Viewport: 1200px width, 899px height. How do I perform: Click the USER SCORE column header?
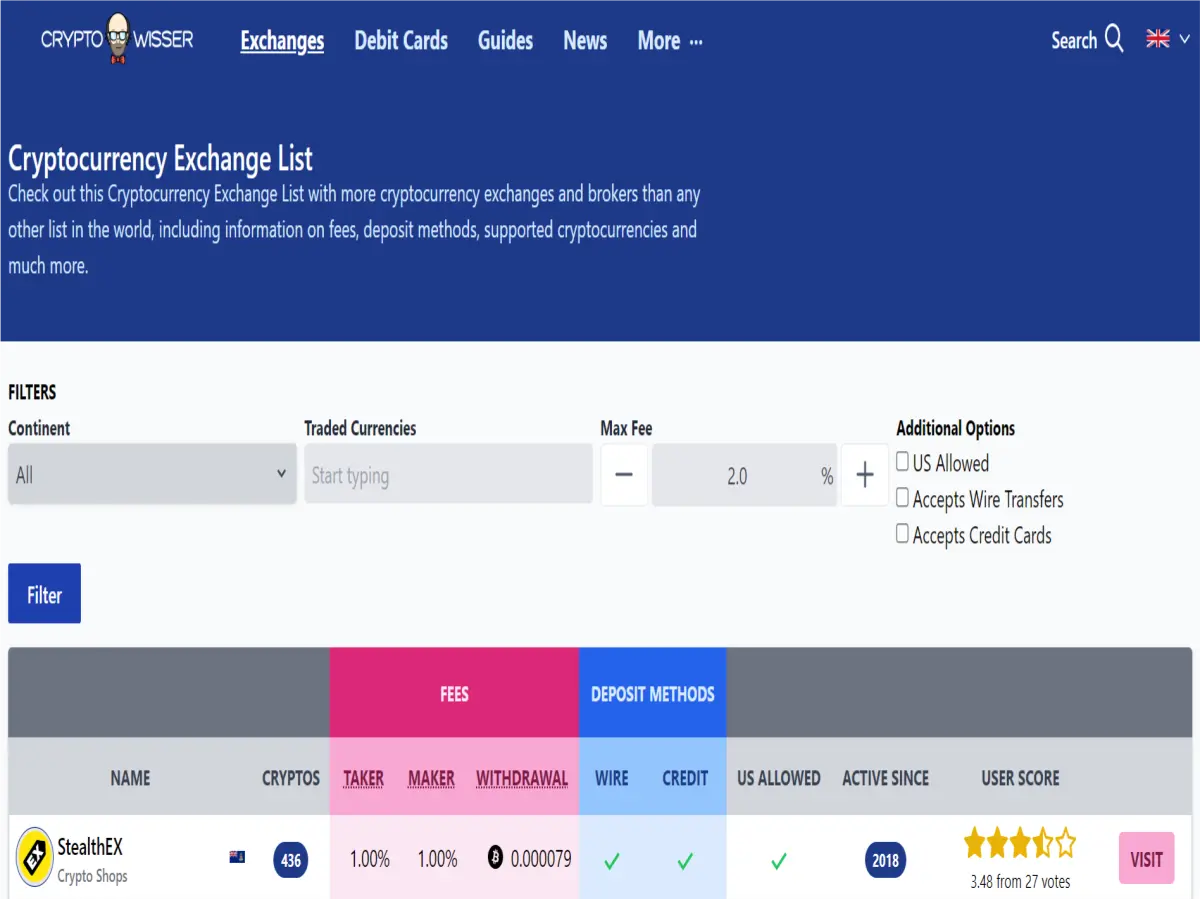pyautogui.click(x=1020, y=778)
